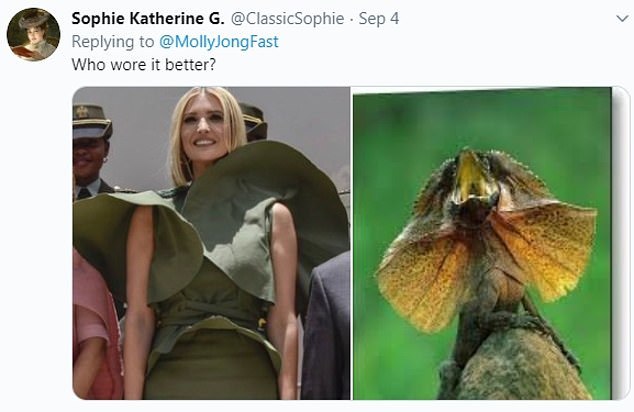Open the tweet options chevron menu
The image size is (634, 412).
tap(622, 19)
